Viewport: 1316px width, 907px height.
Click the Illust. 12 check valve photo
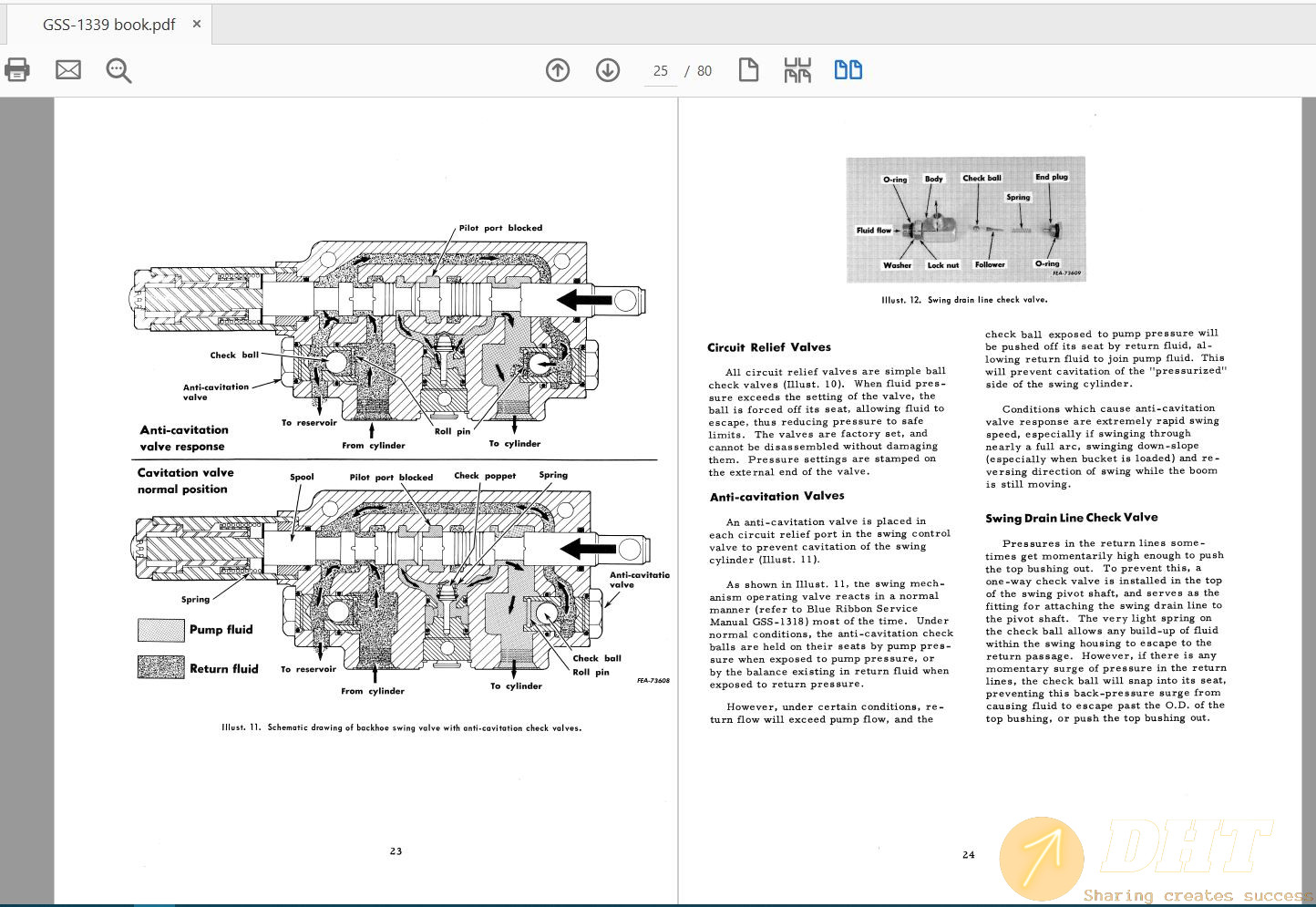[x=966, y=220]
